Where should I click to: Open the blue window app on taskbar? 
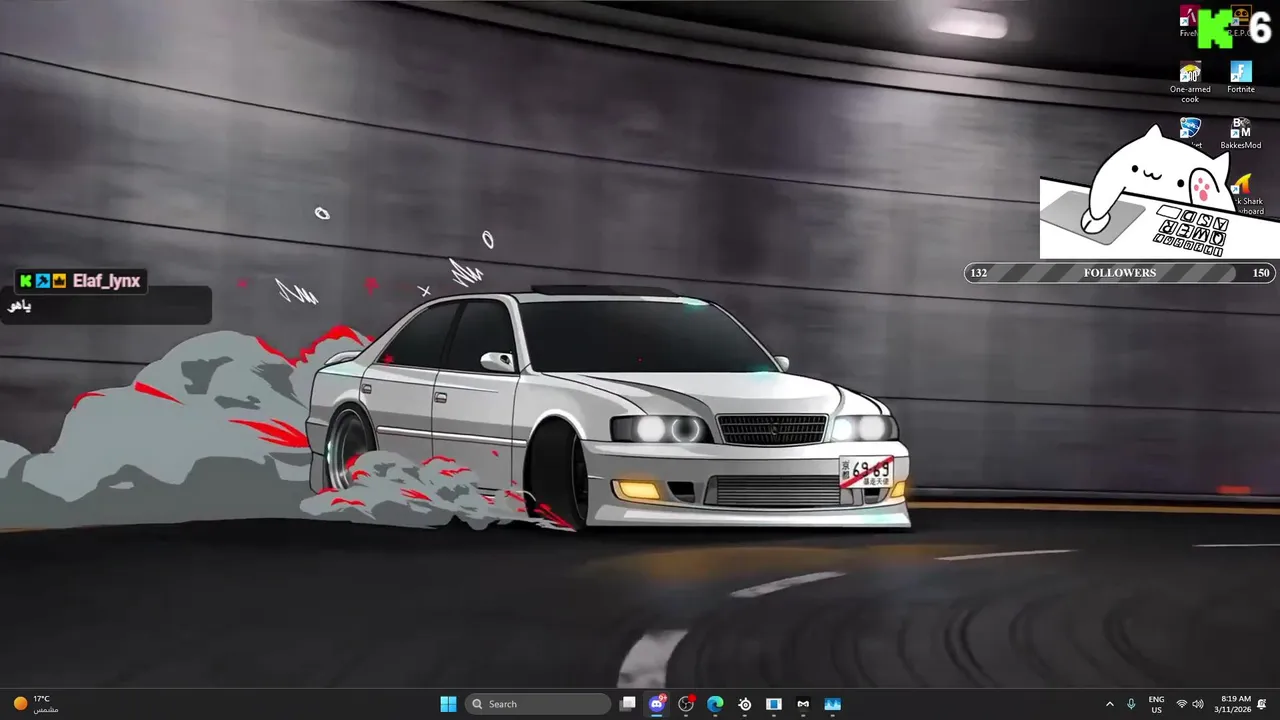pyautogui.click(x=774, y=704)
